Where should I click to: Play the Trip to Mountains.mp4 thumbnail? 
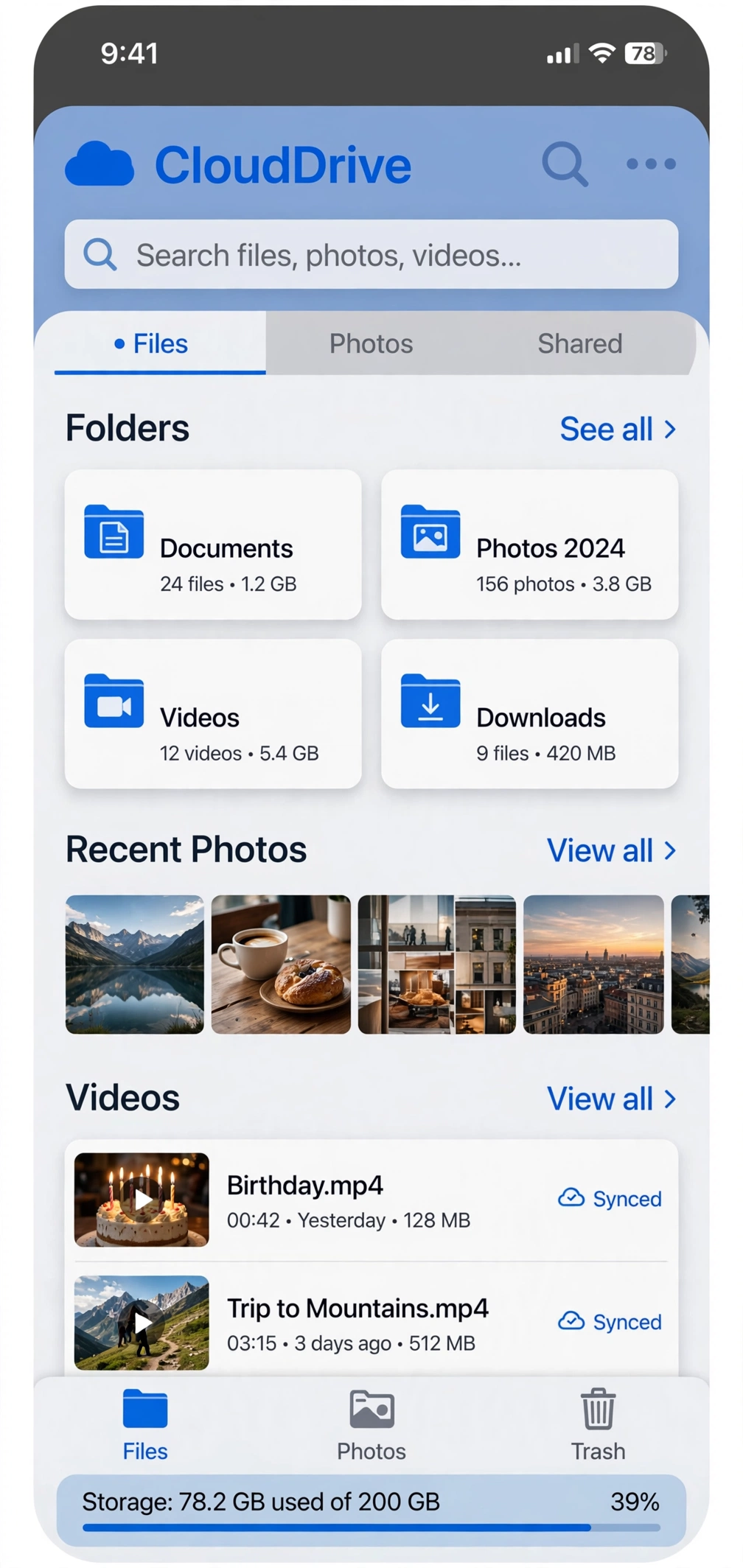click(142, 1323)
